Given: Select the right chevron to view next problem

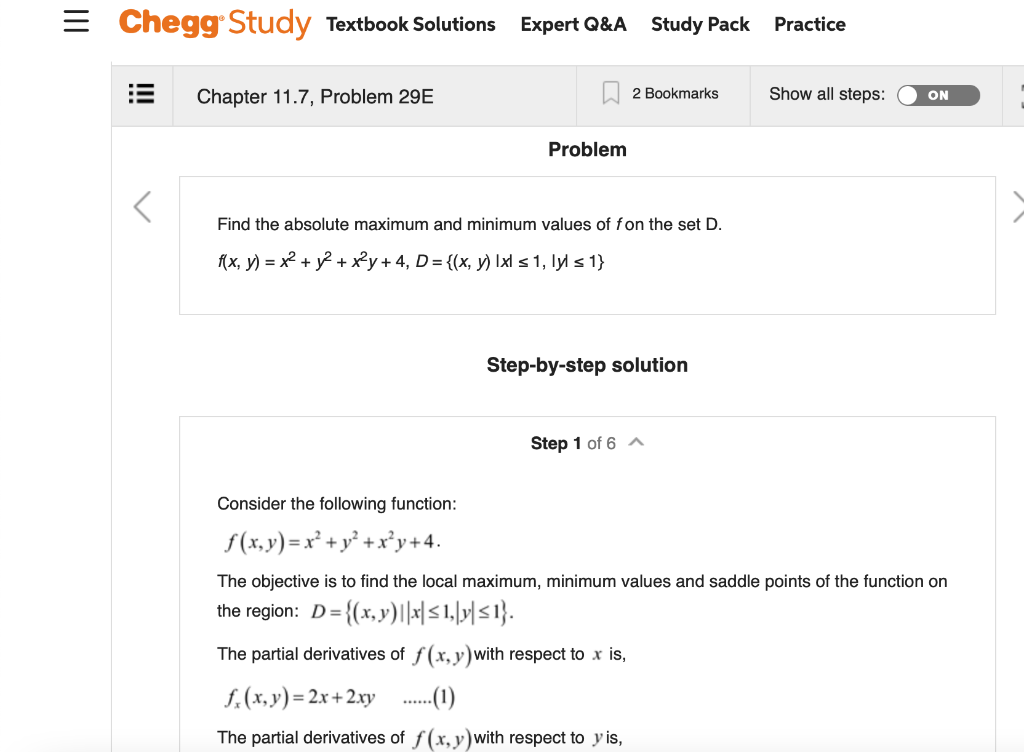Looking at the screenshot, I should tap(1018, 206).
